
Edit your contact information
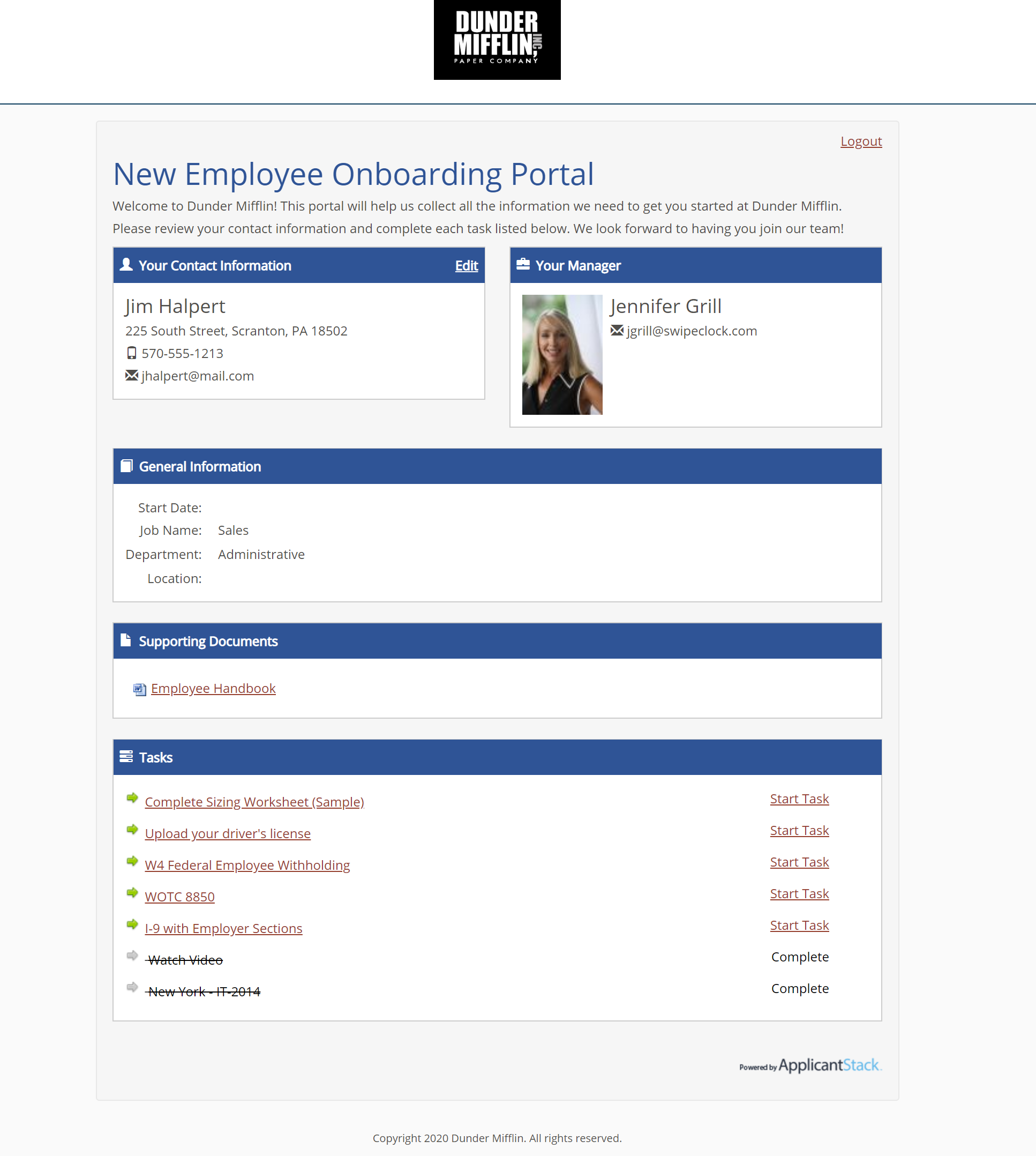point(466,265)
